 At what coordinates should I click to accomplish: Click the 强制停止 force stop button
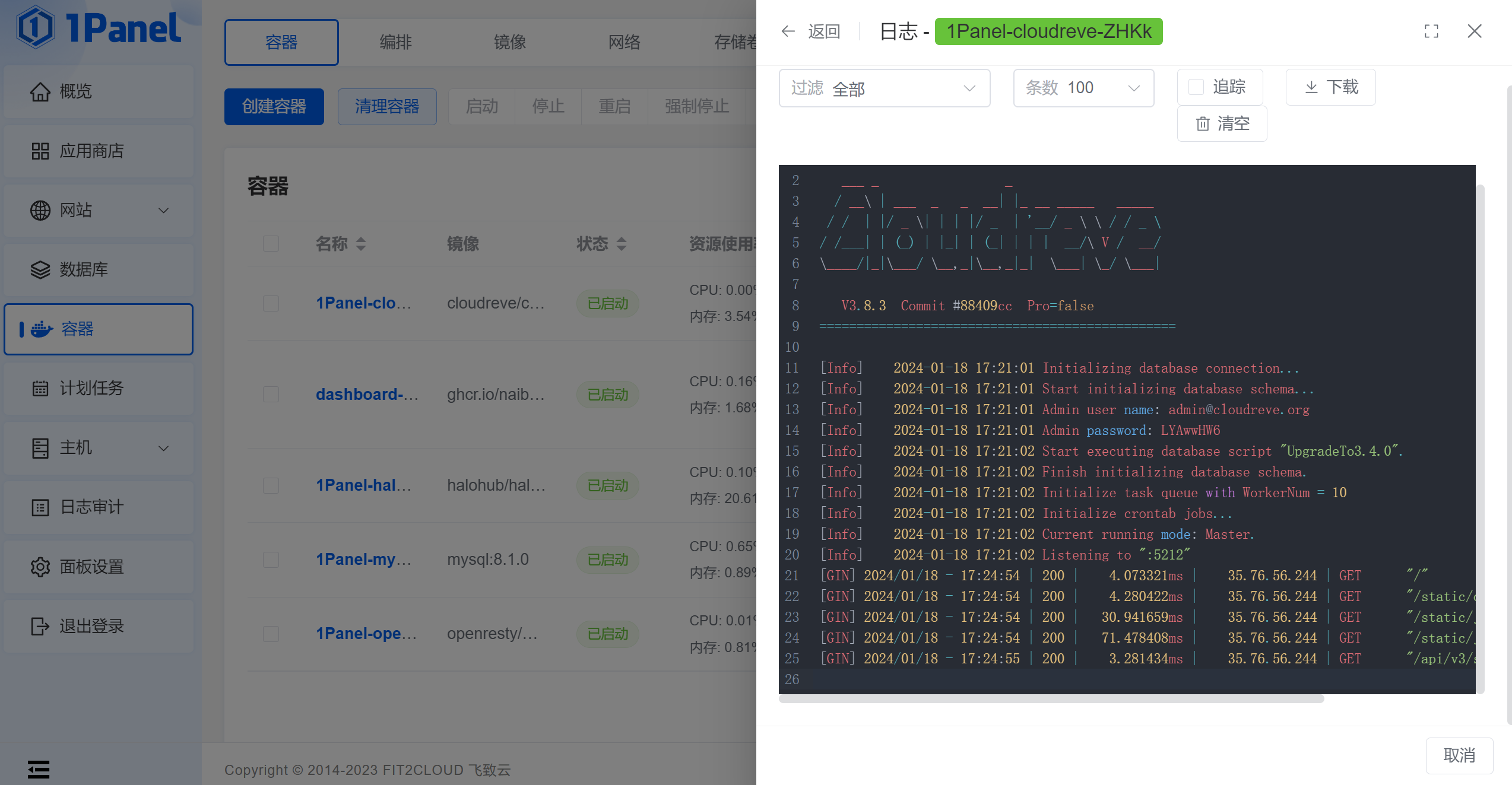click(x=697, y=106)
